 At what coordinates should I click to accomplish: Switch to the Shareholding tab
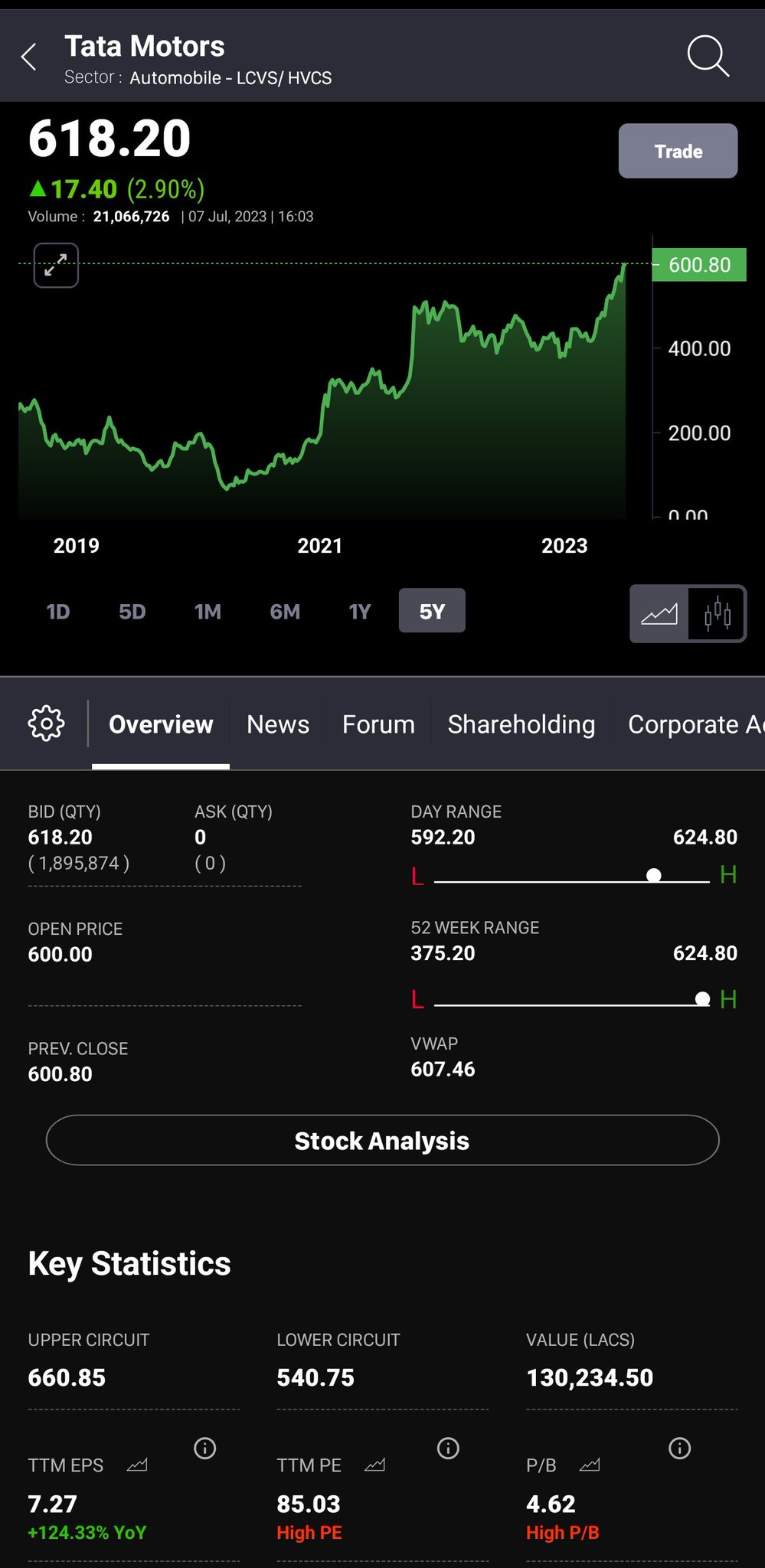point(521,724)
